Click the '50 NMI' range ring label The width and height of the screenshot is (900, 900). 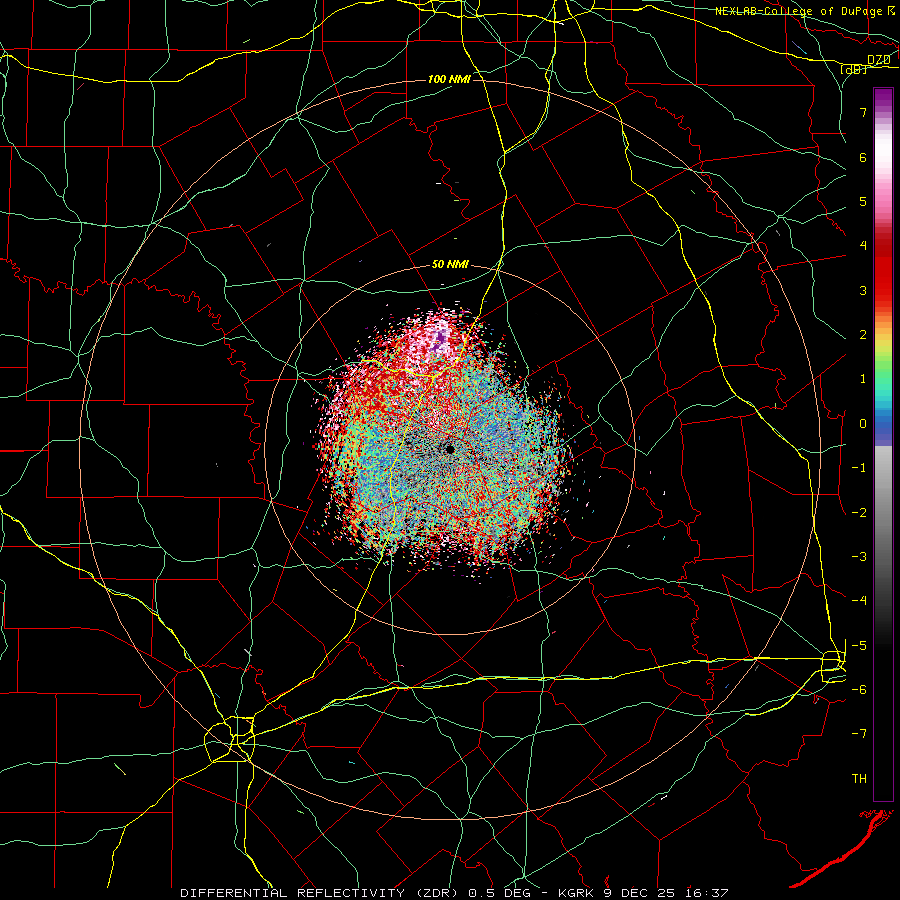pos(450,264)
